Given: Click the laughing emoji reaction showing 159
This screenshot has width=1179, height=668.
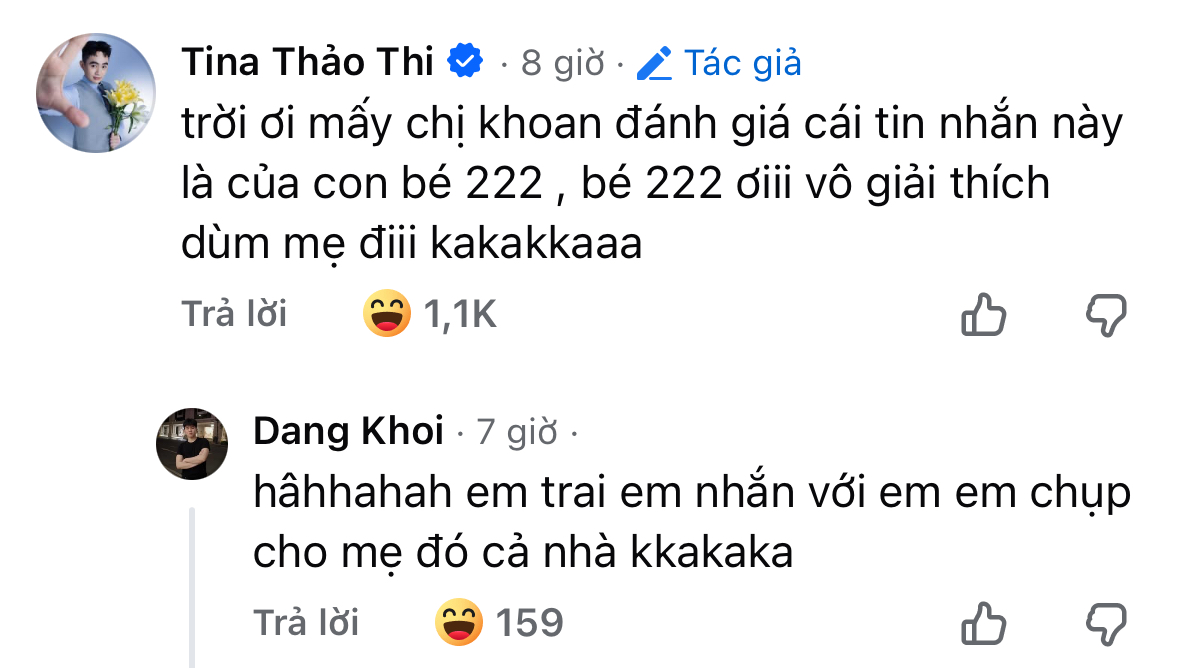Looking at the screenshot, I should [458, 622].
